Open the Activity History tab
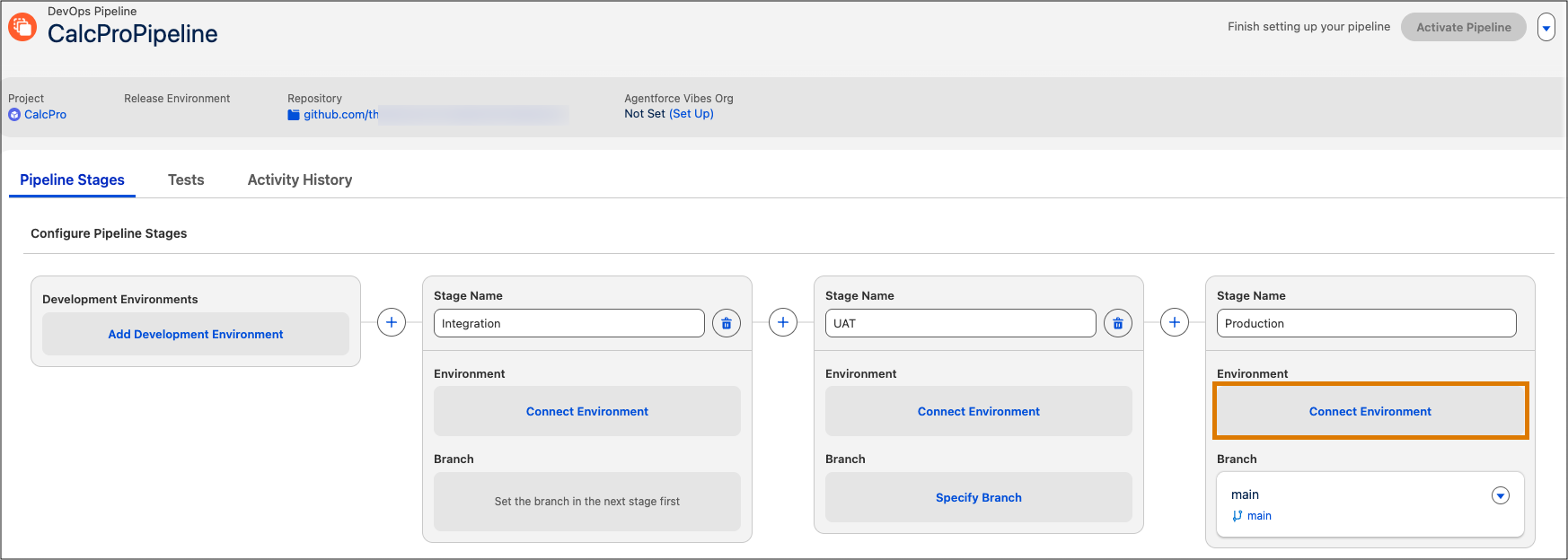Image resolution: width=1568 pixels, height=560 pixels. coord(300,179)
